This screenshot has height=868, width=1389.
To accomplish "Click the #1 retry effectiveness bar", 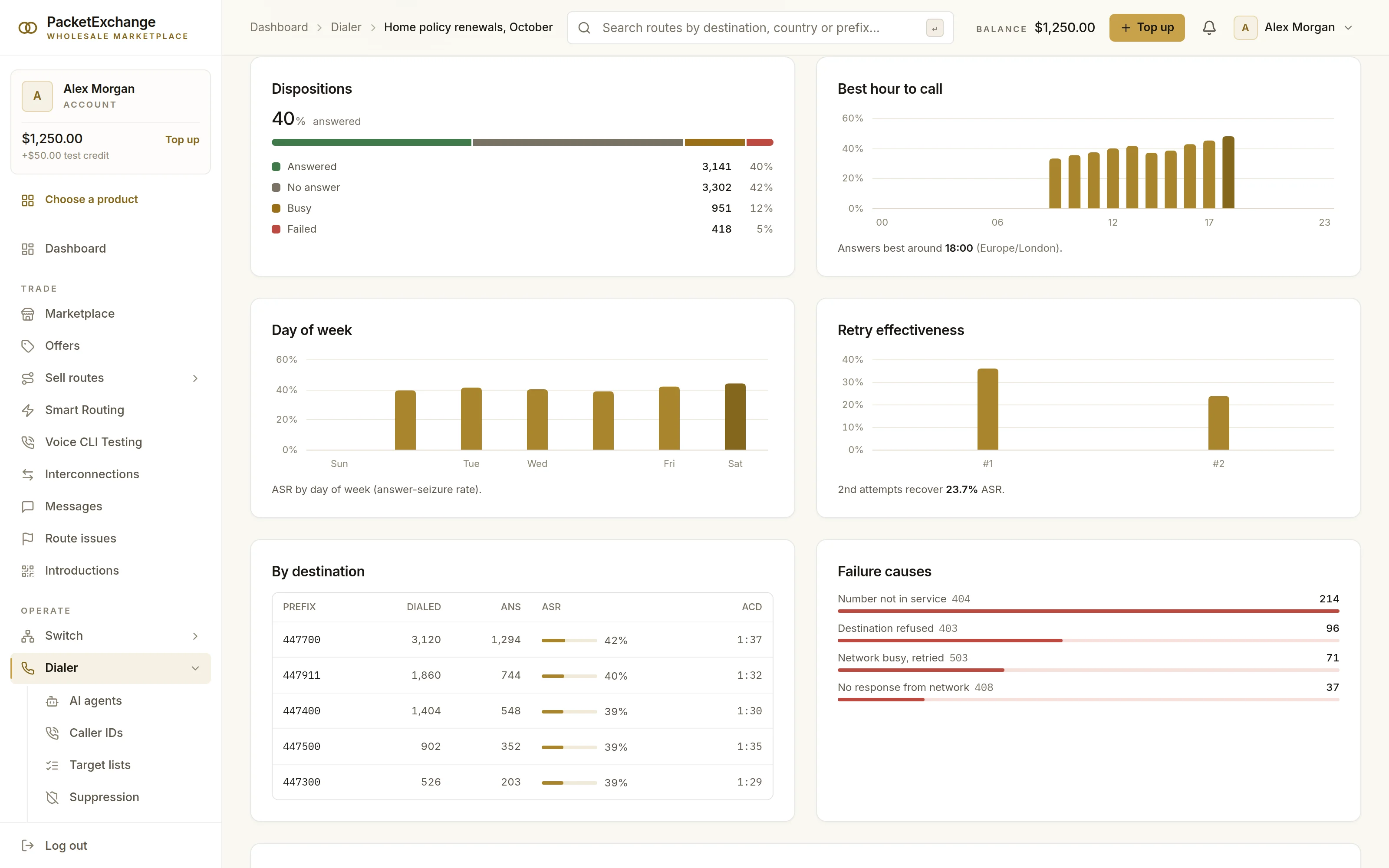I will (x=987, y=409).
